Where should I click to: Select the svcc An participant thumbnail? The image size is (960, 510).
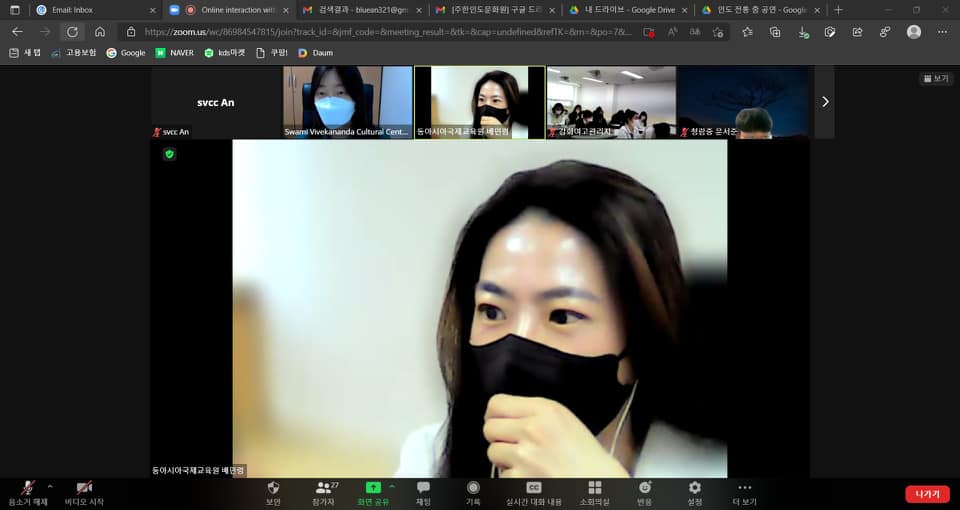pos(215,102)
